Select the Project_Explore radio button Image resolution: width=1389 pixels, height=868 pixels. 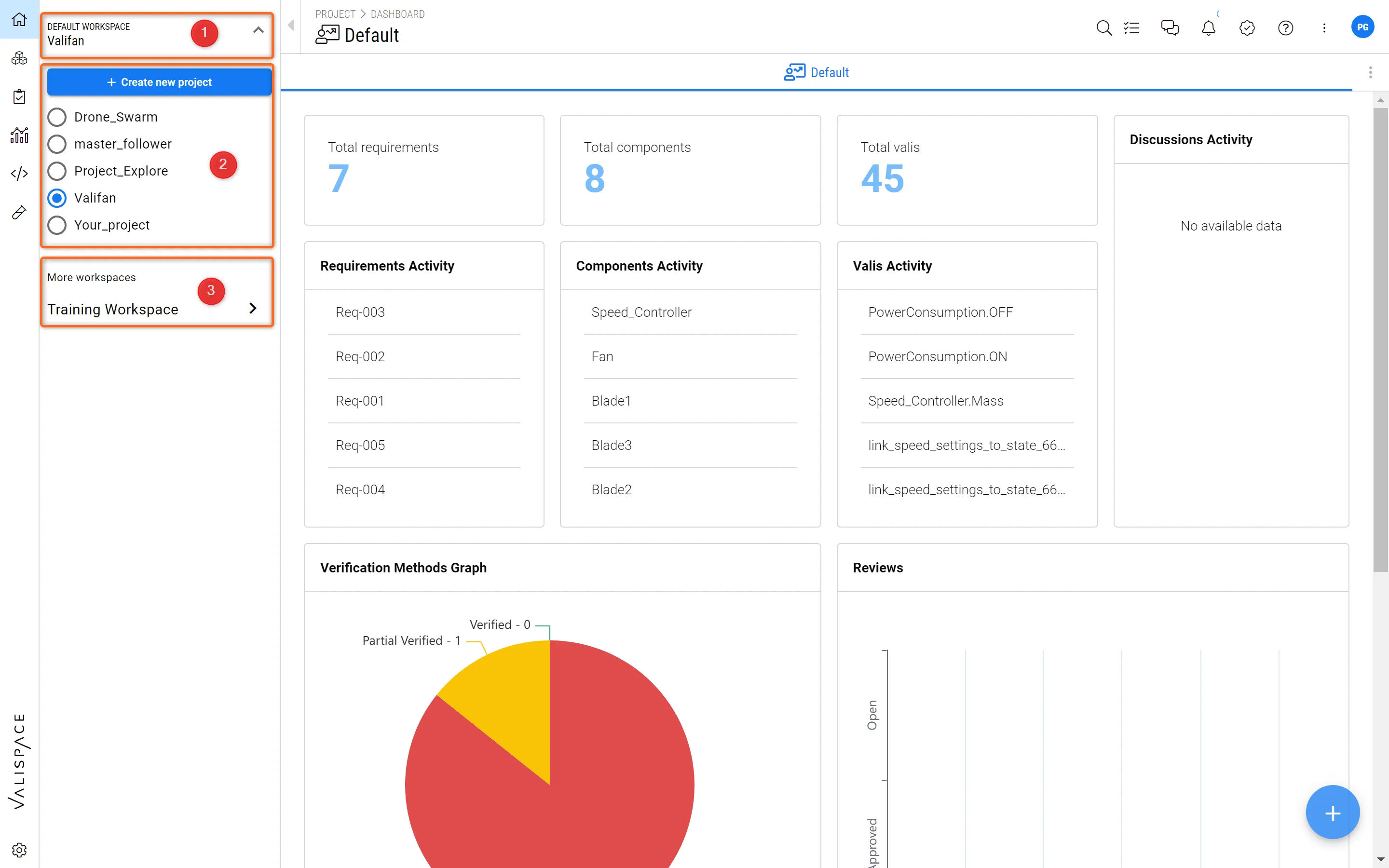(57, 171)
